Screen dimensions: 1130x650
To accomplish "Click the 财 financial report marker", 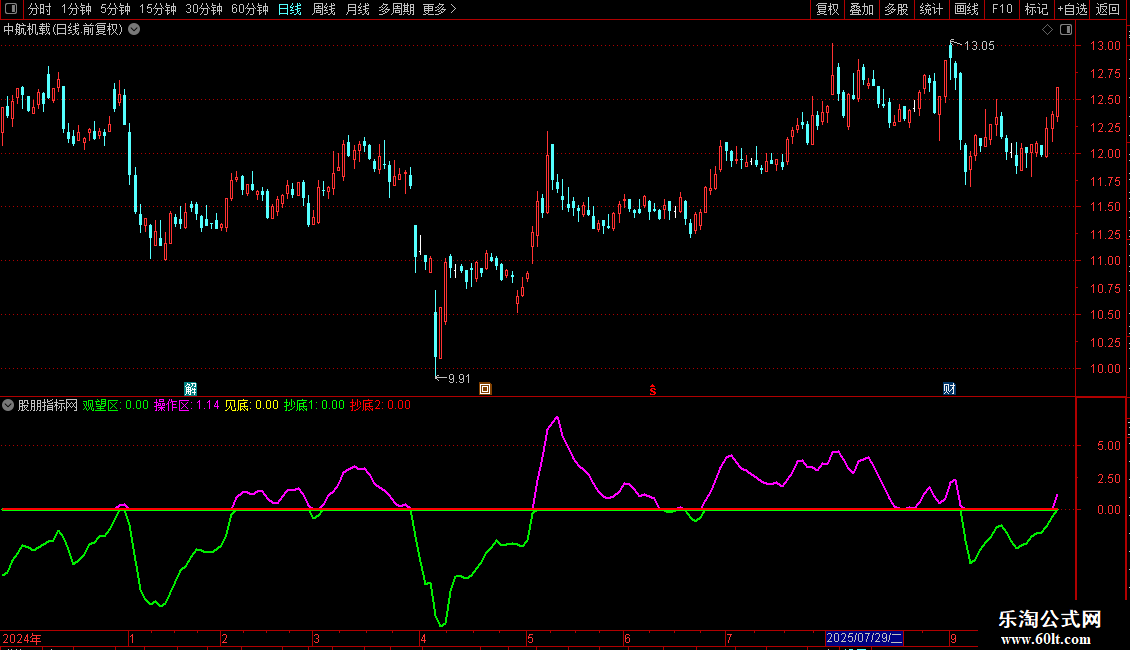I will [x=948, y=388].
